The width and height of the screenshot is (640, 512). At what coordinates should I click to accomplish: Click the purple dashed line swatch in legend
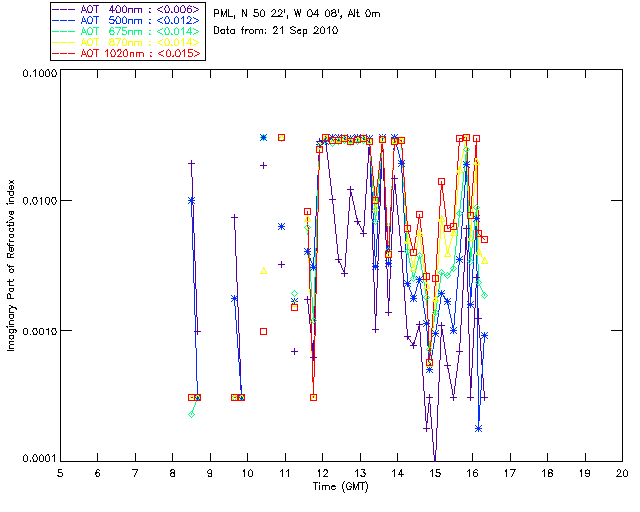click(64, 9)
